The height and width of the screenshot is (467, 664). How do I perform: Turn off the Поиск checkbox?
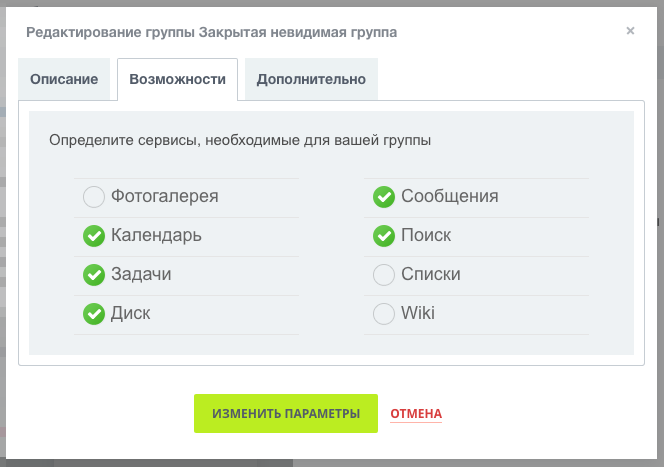(384, 236)
